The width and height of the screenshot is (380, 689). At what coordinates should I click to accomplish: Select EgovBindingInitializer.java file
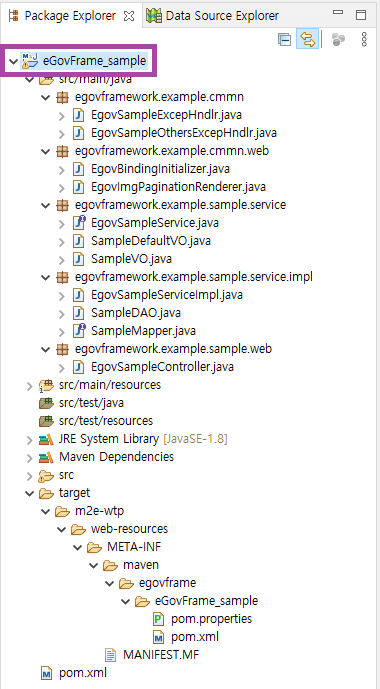(160, 169)
